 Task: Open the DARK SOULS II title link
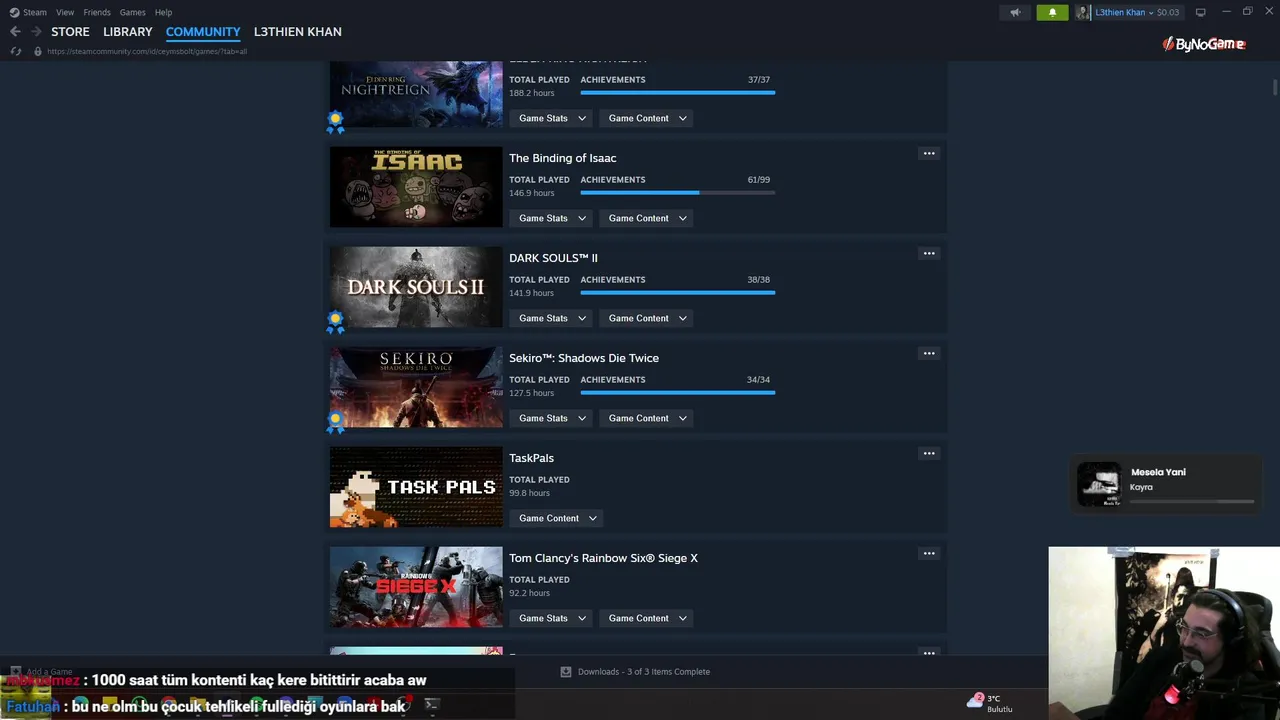tap(553, 258)
